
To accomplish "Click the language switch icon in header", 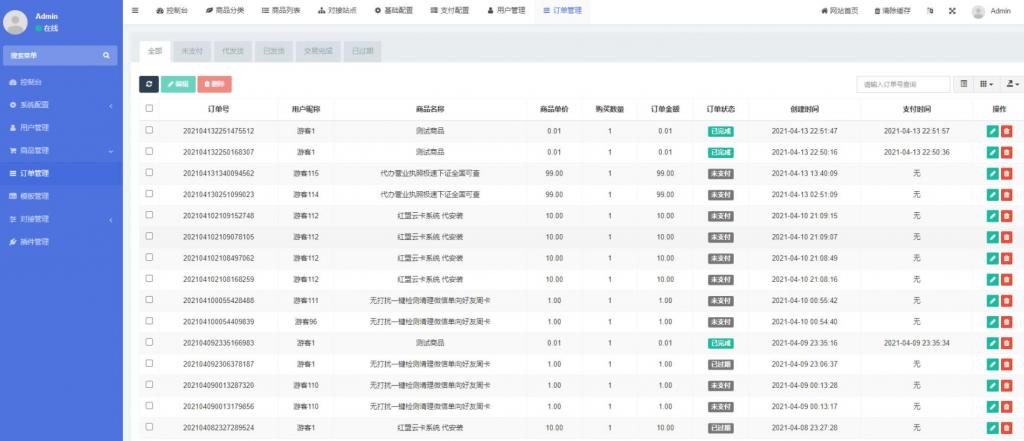I will pos(930,11).
